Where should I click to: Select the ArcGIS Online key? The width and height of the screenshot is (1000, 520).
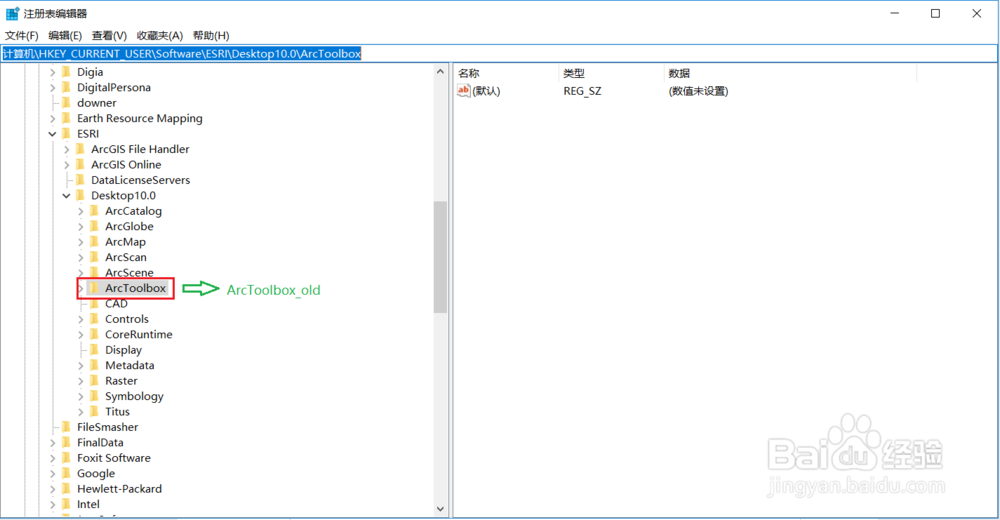click(x=126, y=165)
